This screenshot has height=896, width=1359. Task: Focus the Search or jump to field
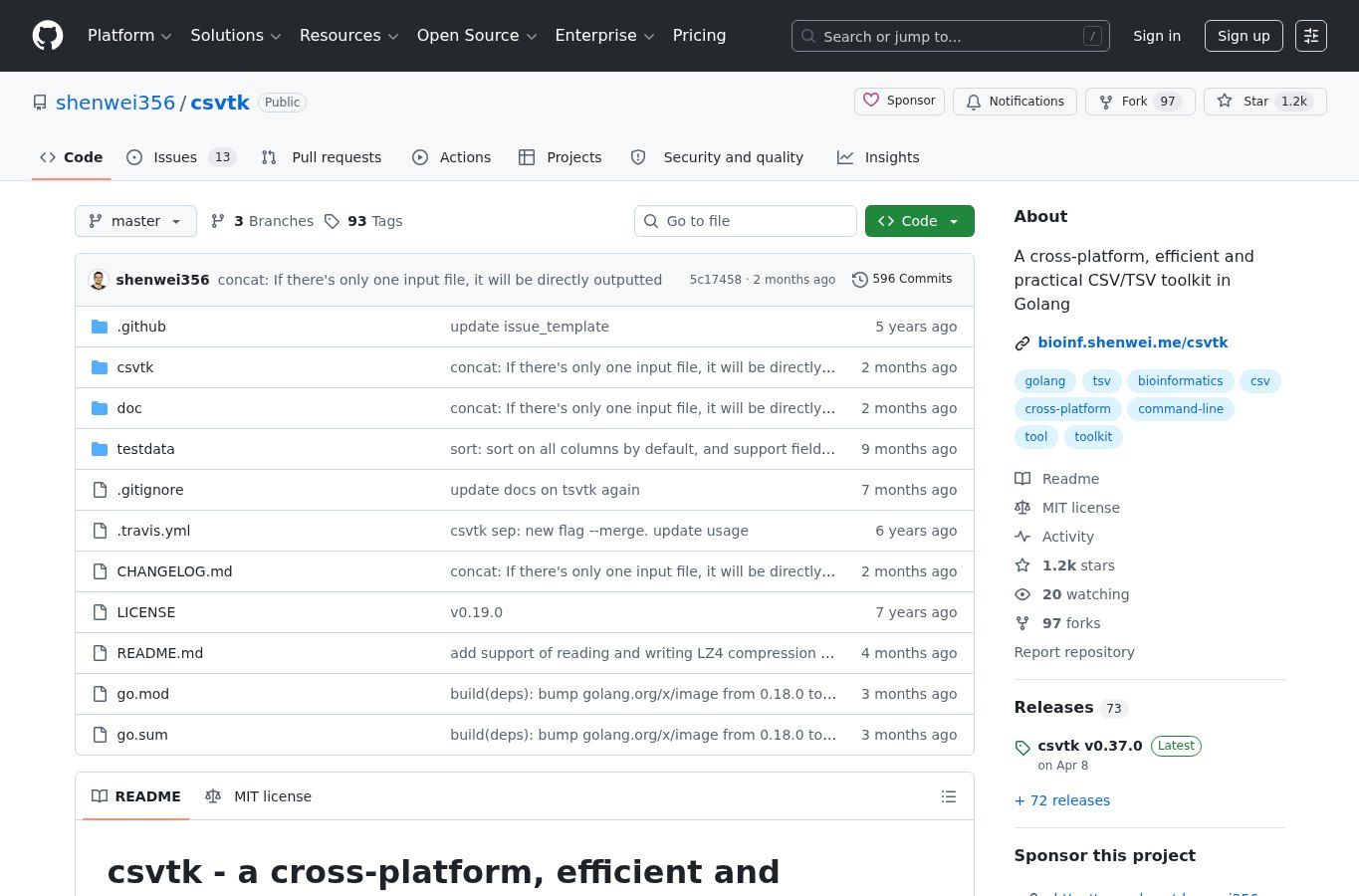click(x=951, y=36)
